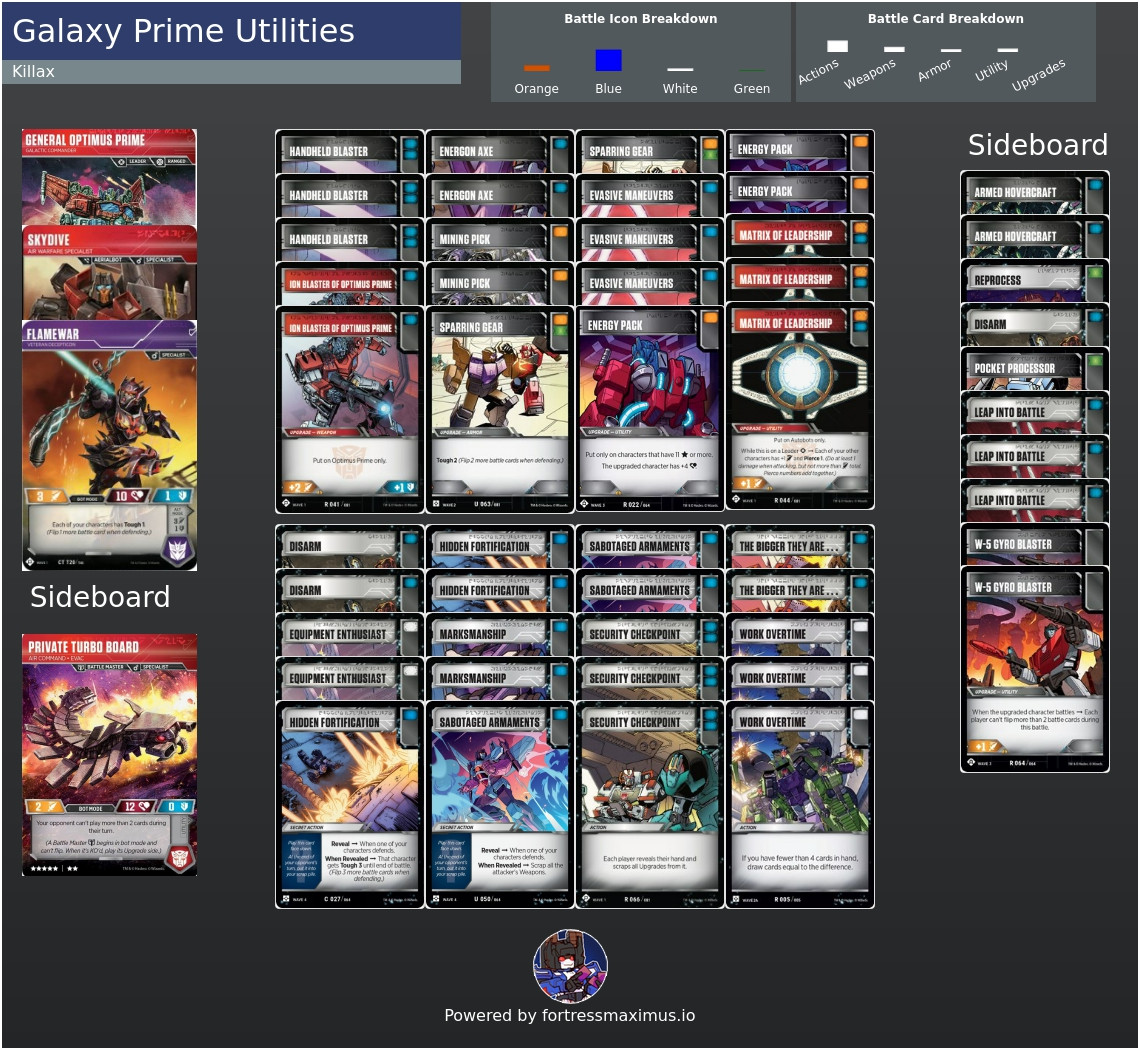Click the Autobot faction emblem on Private Turbo Board
This screenshot has width=1140, height=1050.
(180, 857)
